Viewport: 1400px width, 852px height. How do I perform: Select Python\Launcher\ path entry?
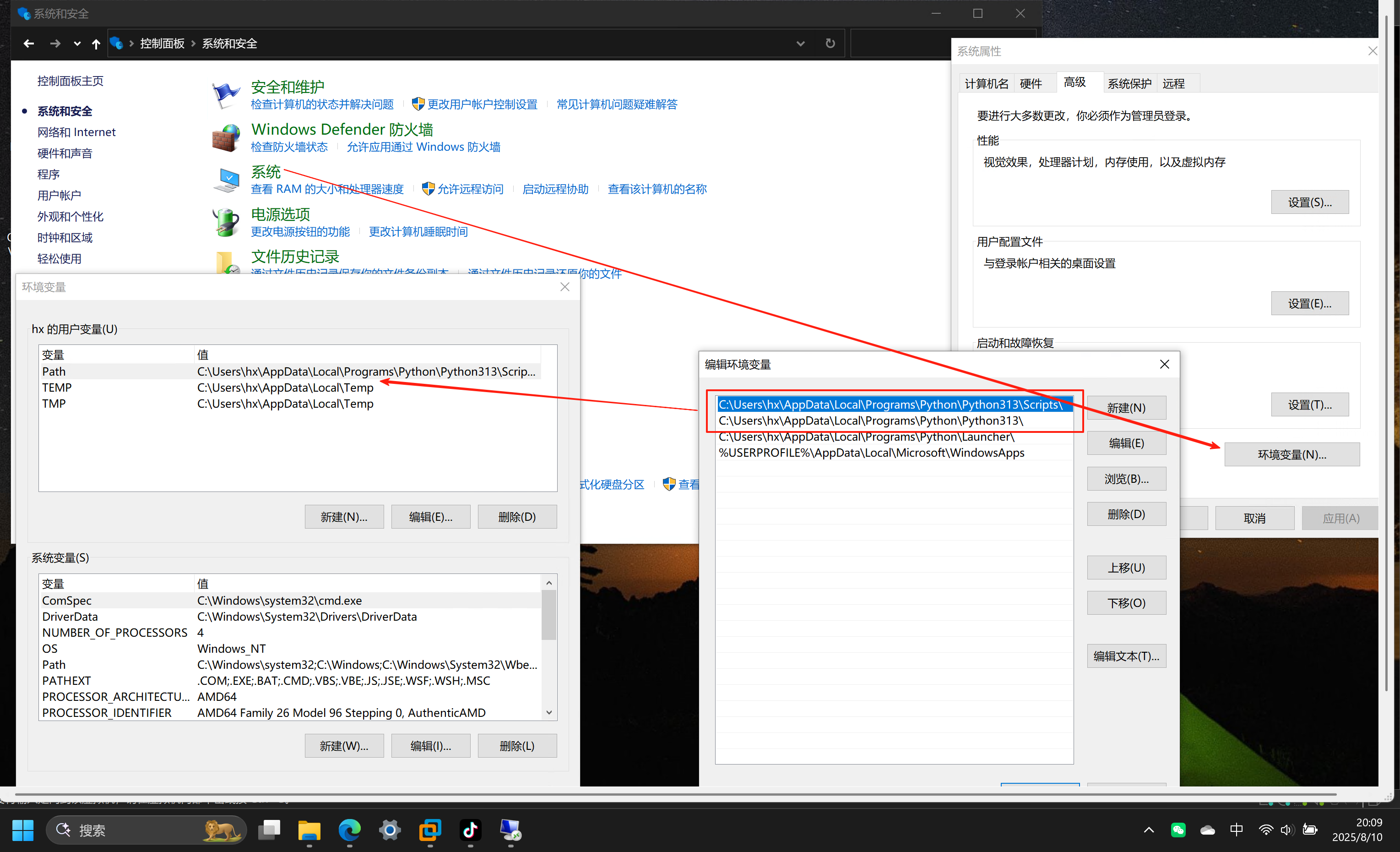894,437
